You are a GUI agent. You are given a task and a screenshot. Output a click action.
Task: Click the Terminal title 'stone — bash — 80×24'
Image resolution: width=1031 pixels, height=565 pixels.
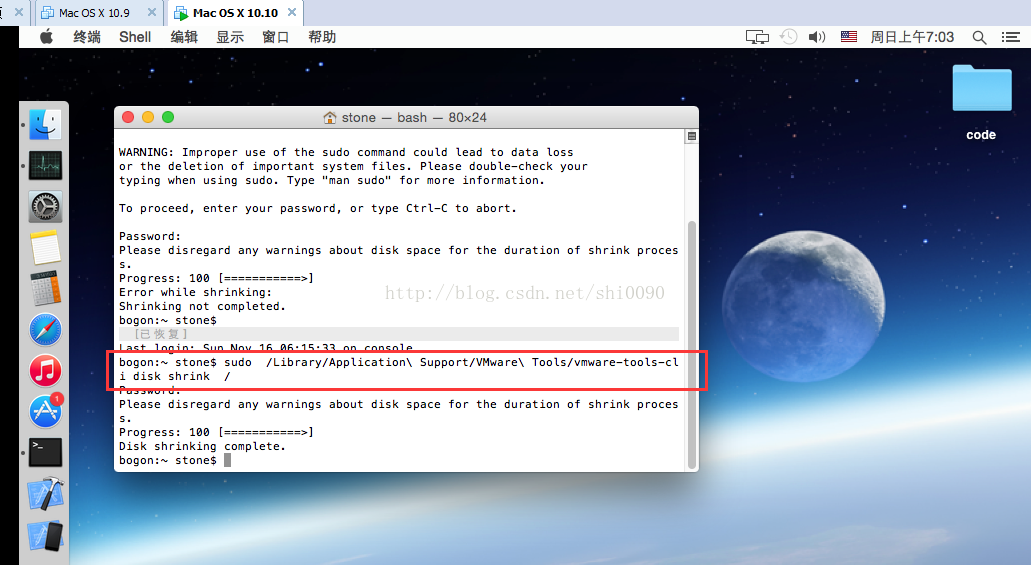point(414,118)
